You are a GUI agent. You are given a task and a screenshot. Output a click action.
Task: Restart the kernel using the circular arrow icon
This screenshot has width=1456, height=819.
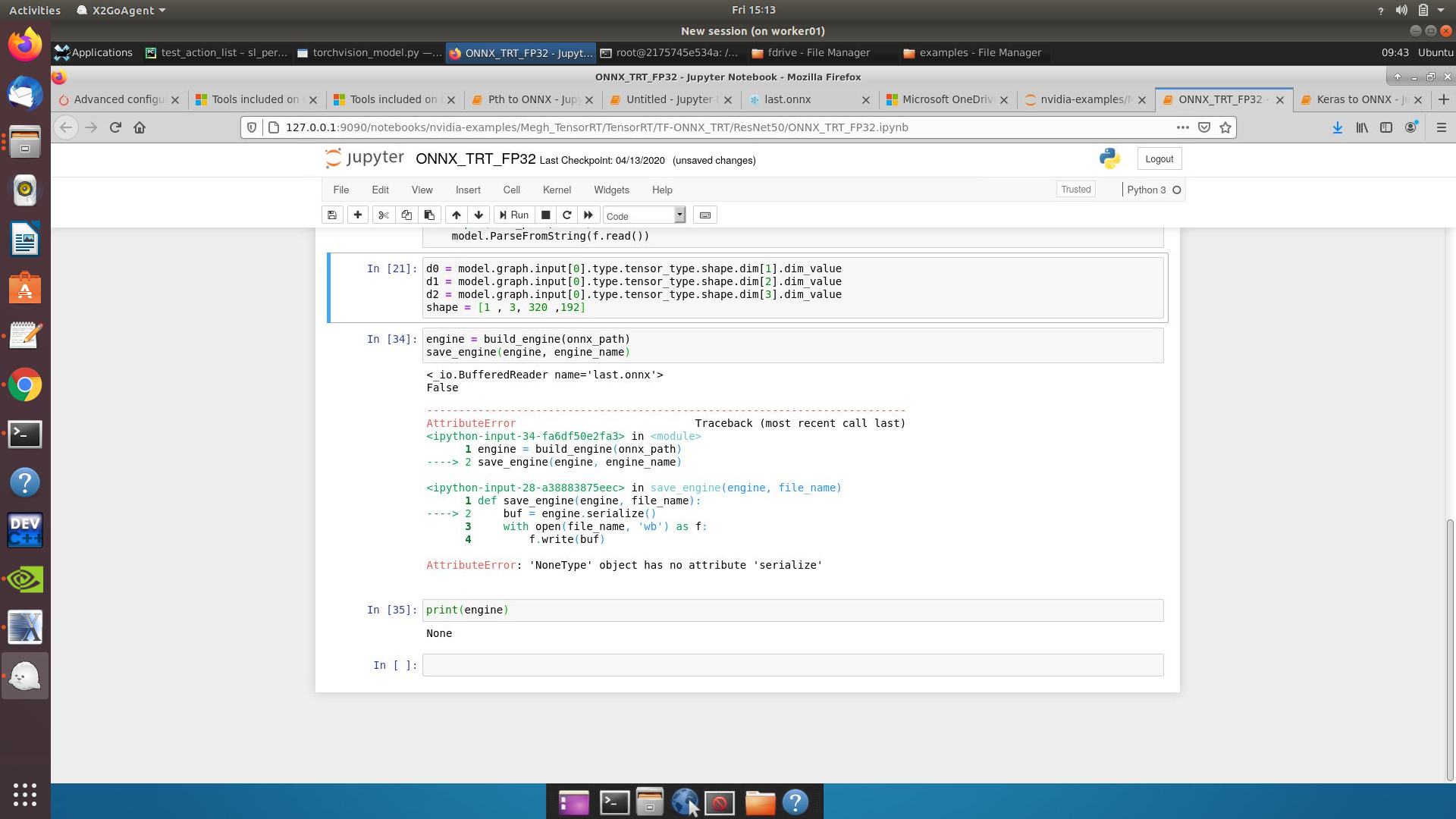(x=566, y=215)
